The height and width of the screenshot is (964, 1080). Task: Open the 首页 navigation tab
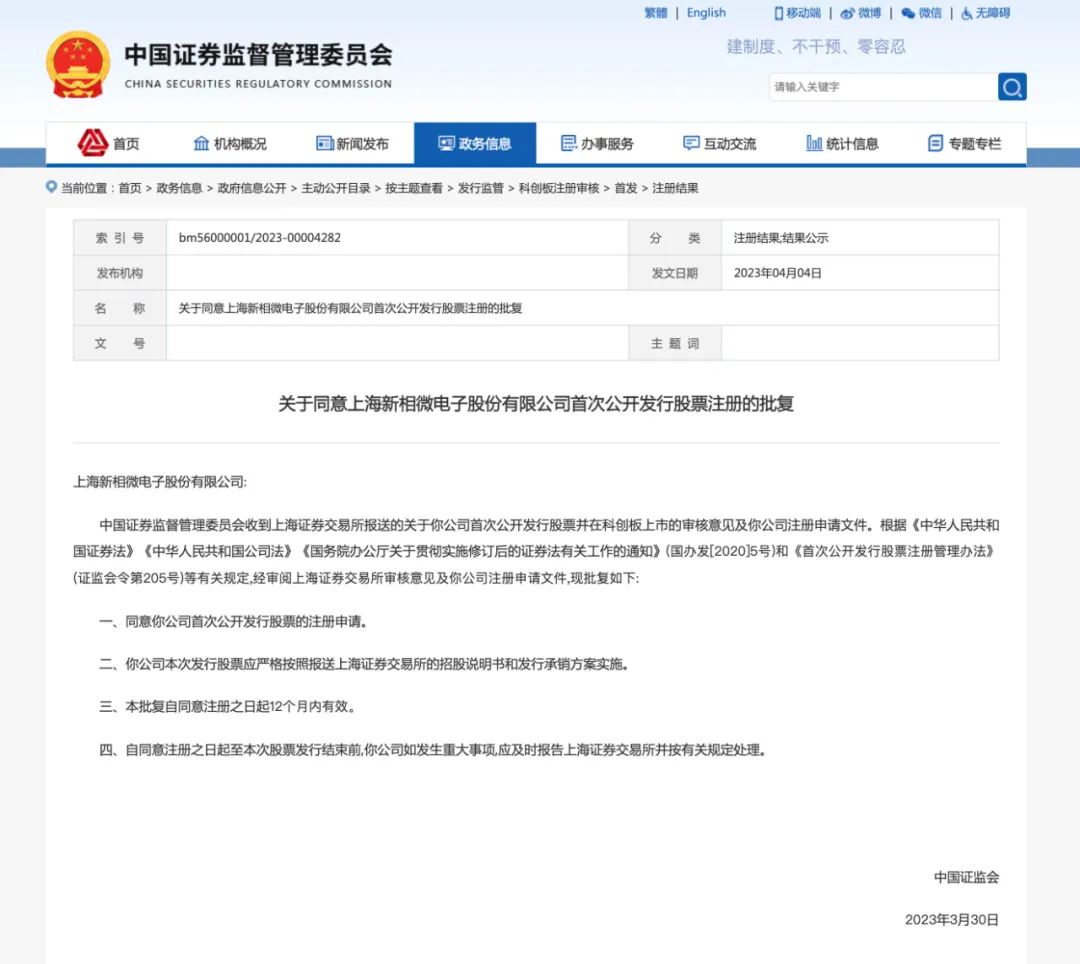click(108, 143)
